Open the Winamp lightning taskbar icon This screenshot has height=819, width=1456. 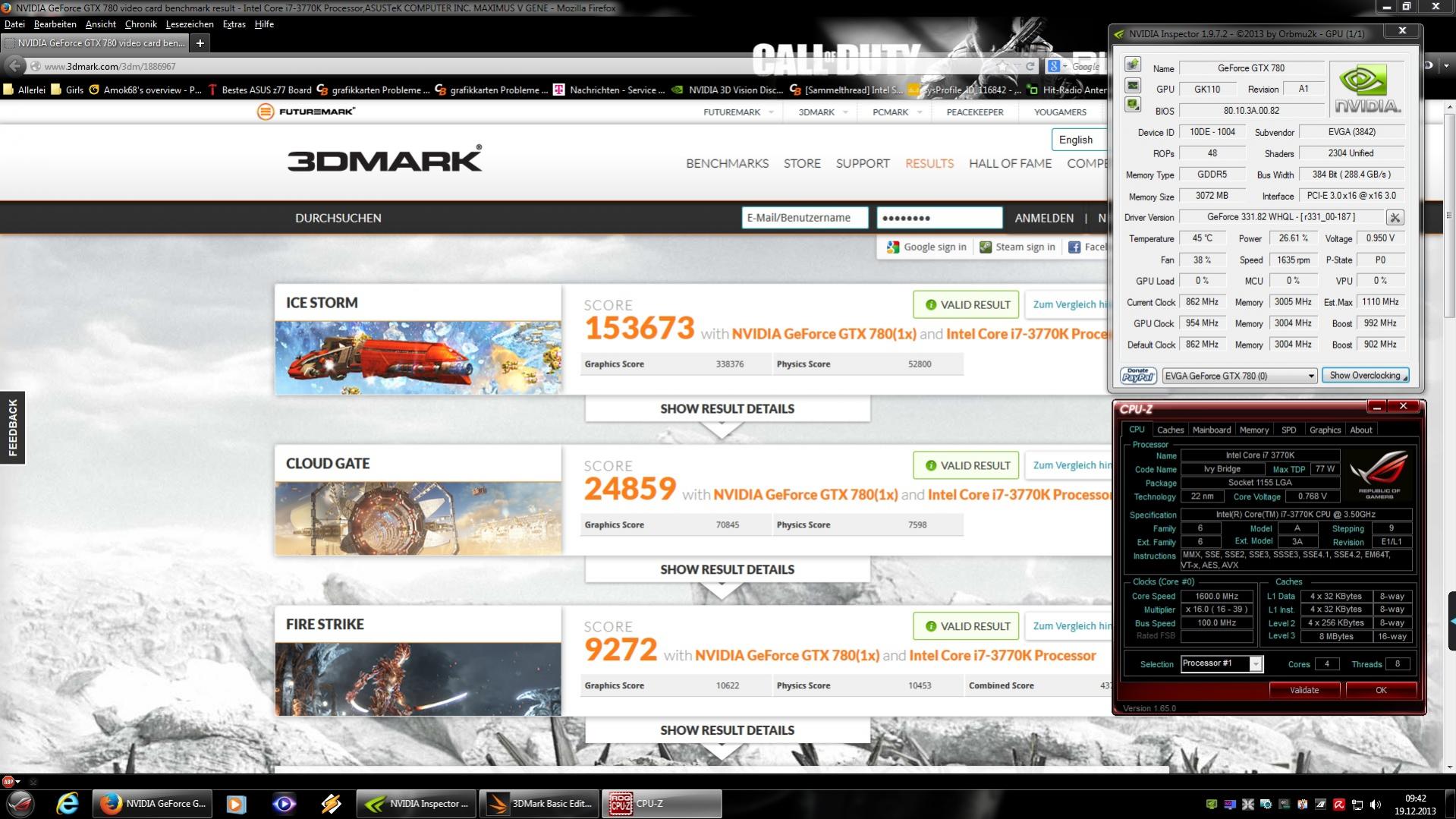[x=331, y=803]
